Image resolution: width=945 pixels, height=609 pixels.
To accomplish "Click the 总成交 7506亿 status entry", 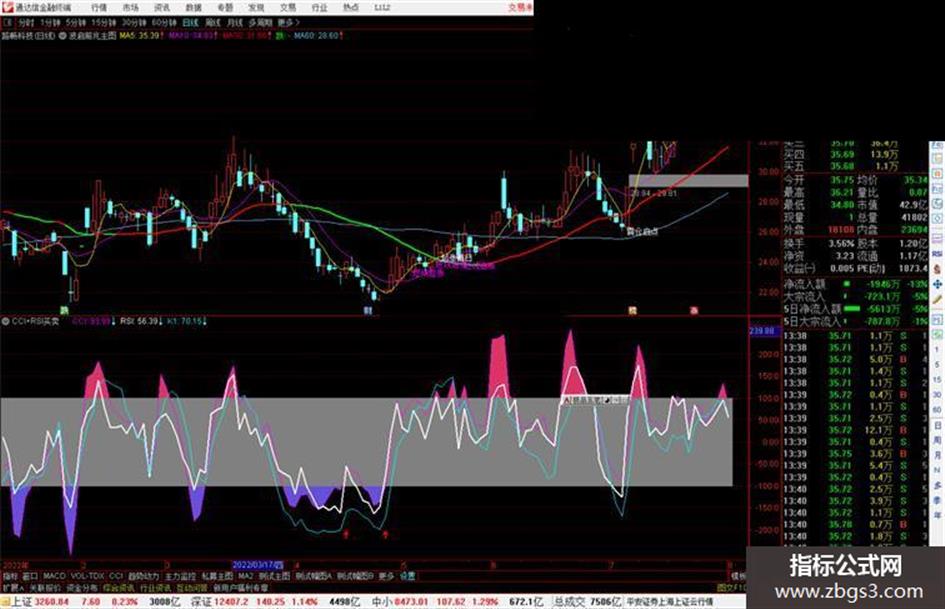I will [x=588, y=602].
